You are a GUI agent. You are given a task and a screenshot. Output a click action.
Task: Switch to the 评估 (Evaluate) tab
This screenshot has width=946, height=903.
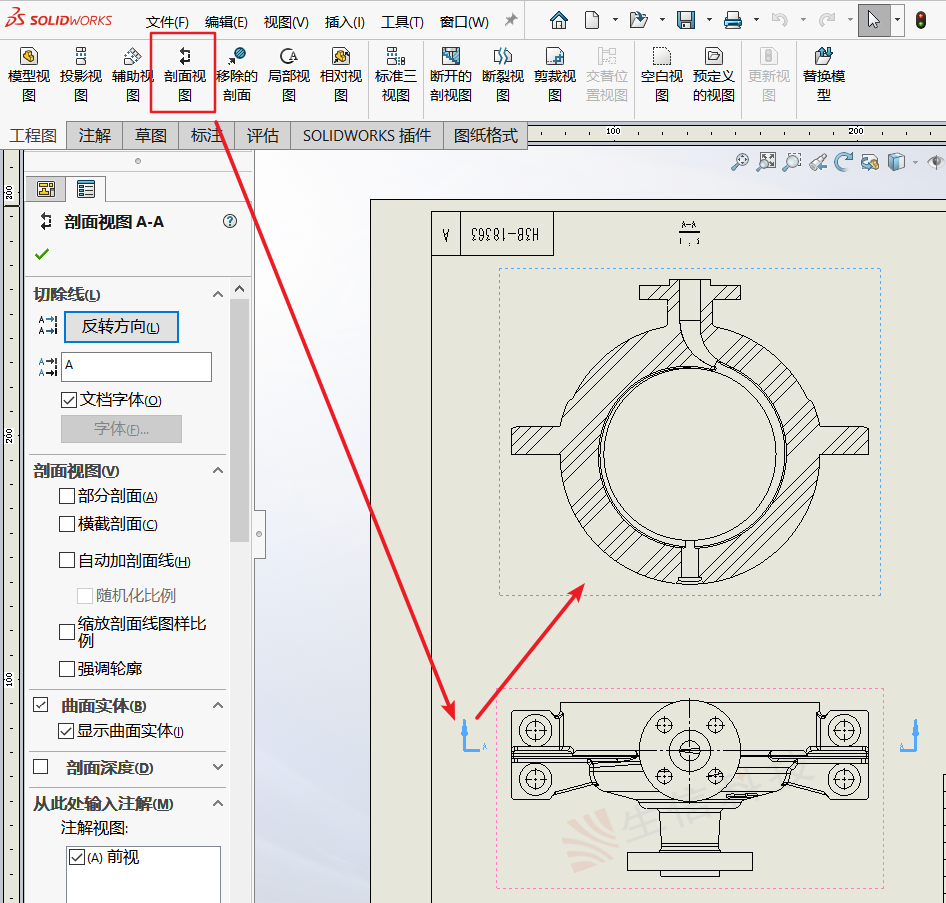coord(262,135)
